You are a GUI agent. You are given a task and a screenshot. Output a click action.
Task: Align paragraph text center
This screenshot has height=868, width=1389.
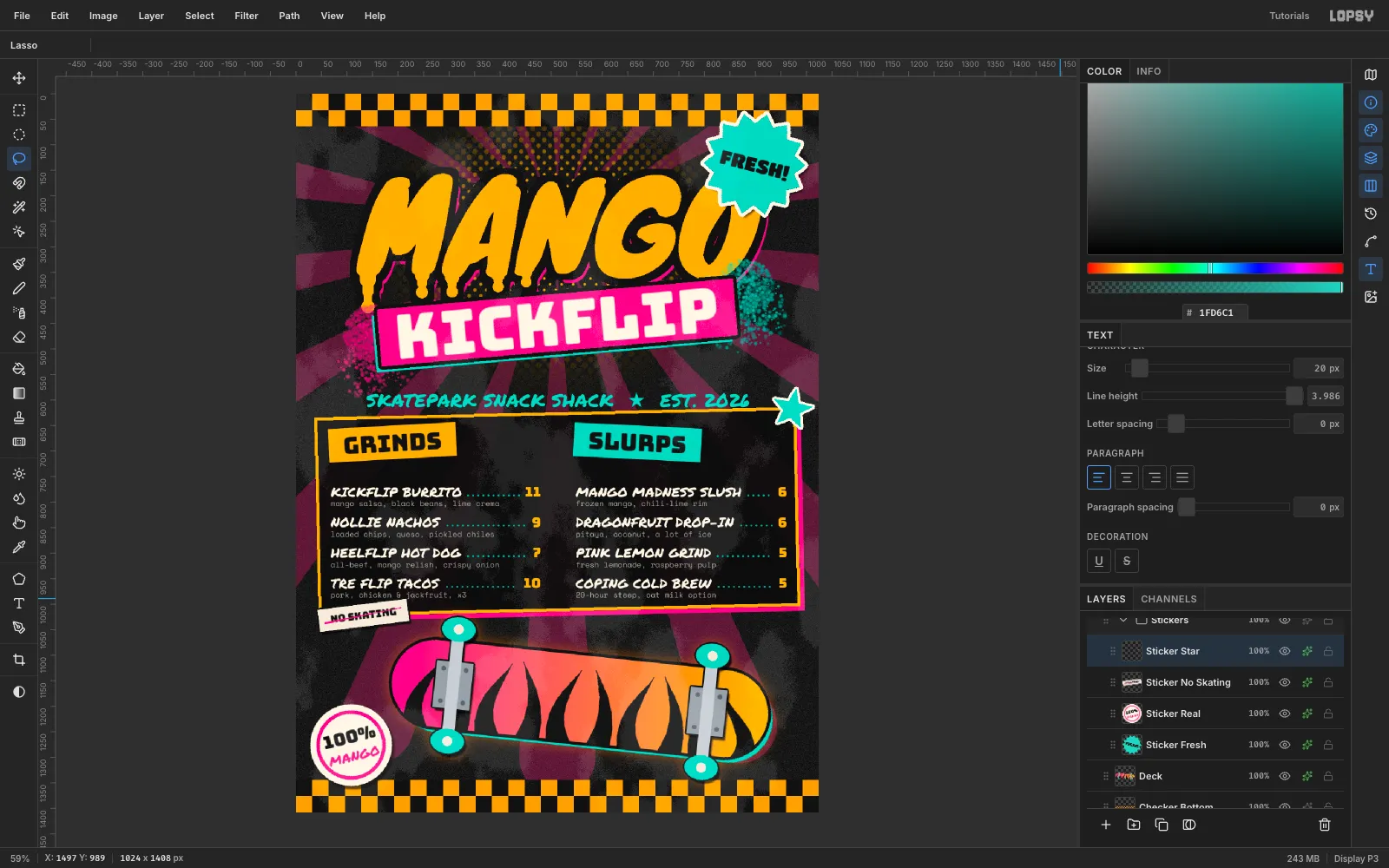tap(1127, 477)
